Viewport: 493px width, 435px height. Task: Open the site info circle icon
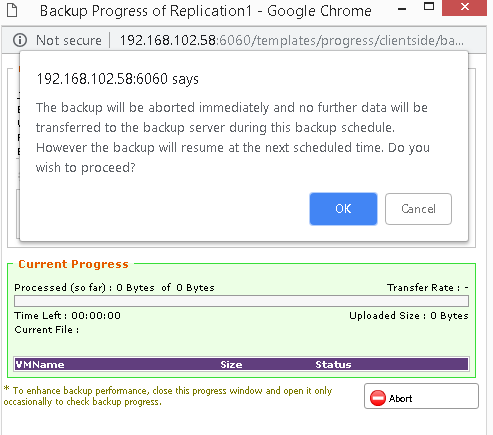pyautogui.click(x=20, y=40)
